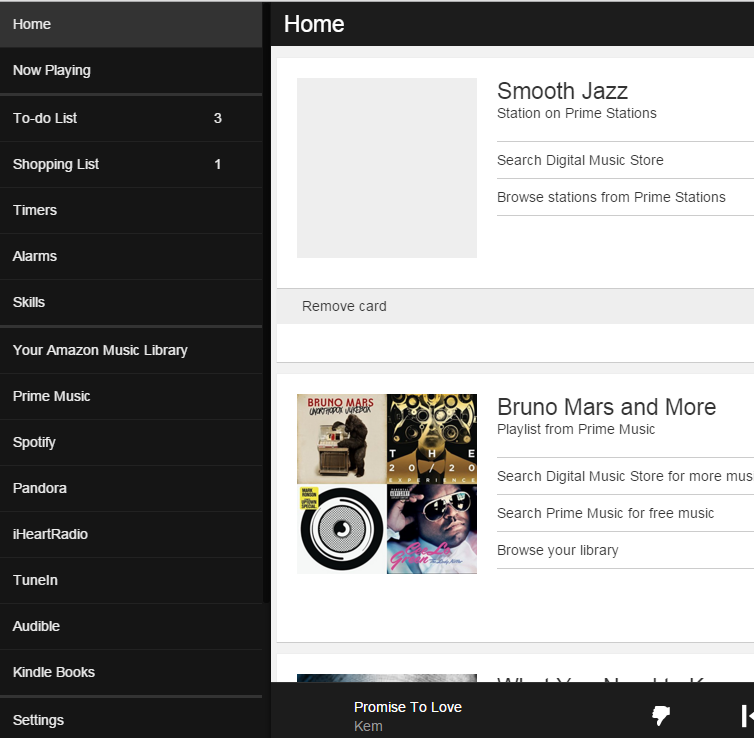Viewport: 754px width, 738px height.
Task: Click the To-do List count badge 3
Action: [x=218, y=118]
